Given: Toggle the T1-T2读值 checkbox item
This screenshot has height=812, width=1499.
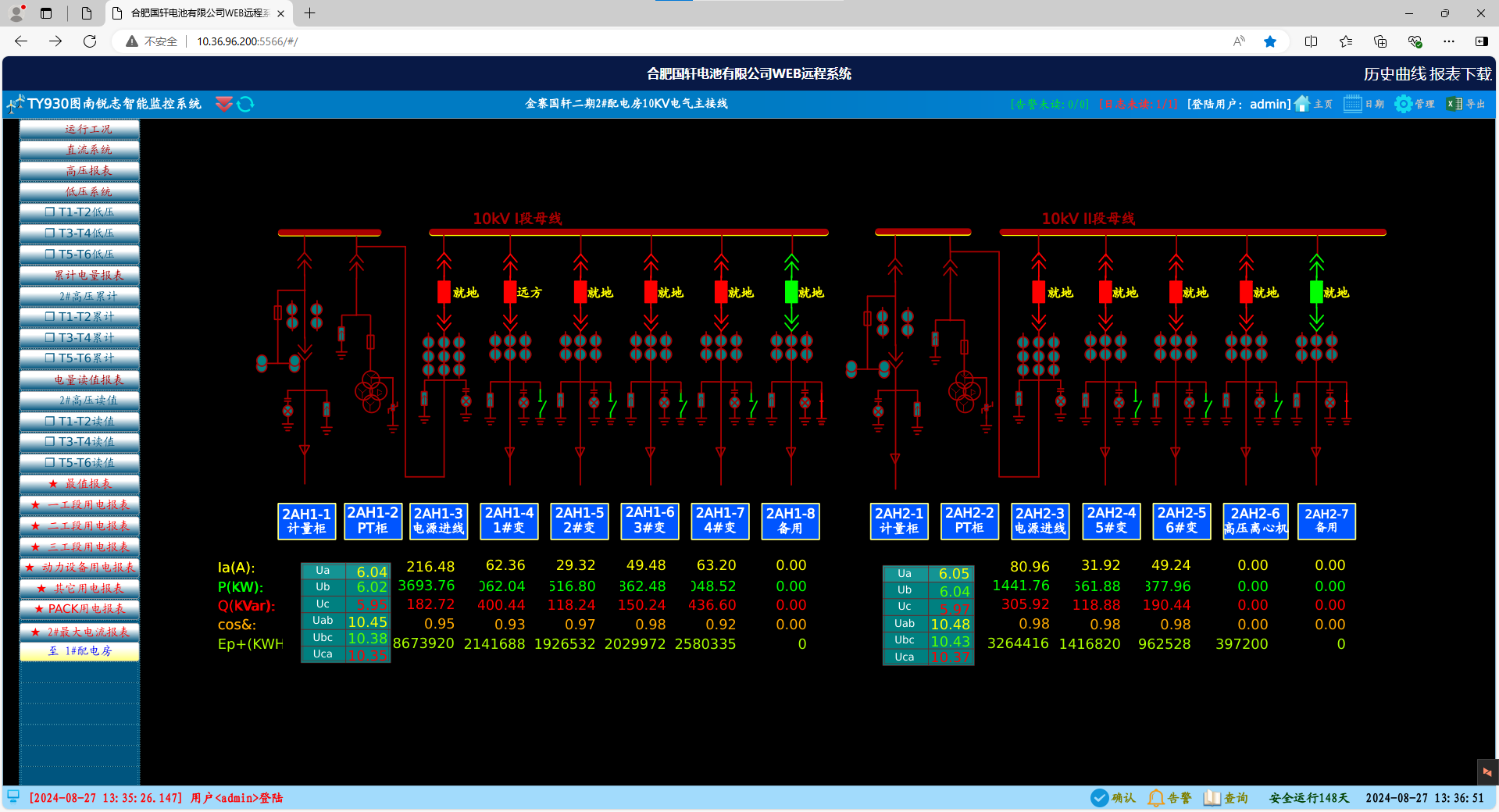Looking at the screenshot, I should 80,422.
